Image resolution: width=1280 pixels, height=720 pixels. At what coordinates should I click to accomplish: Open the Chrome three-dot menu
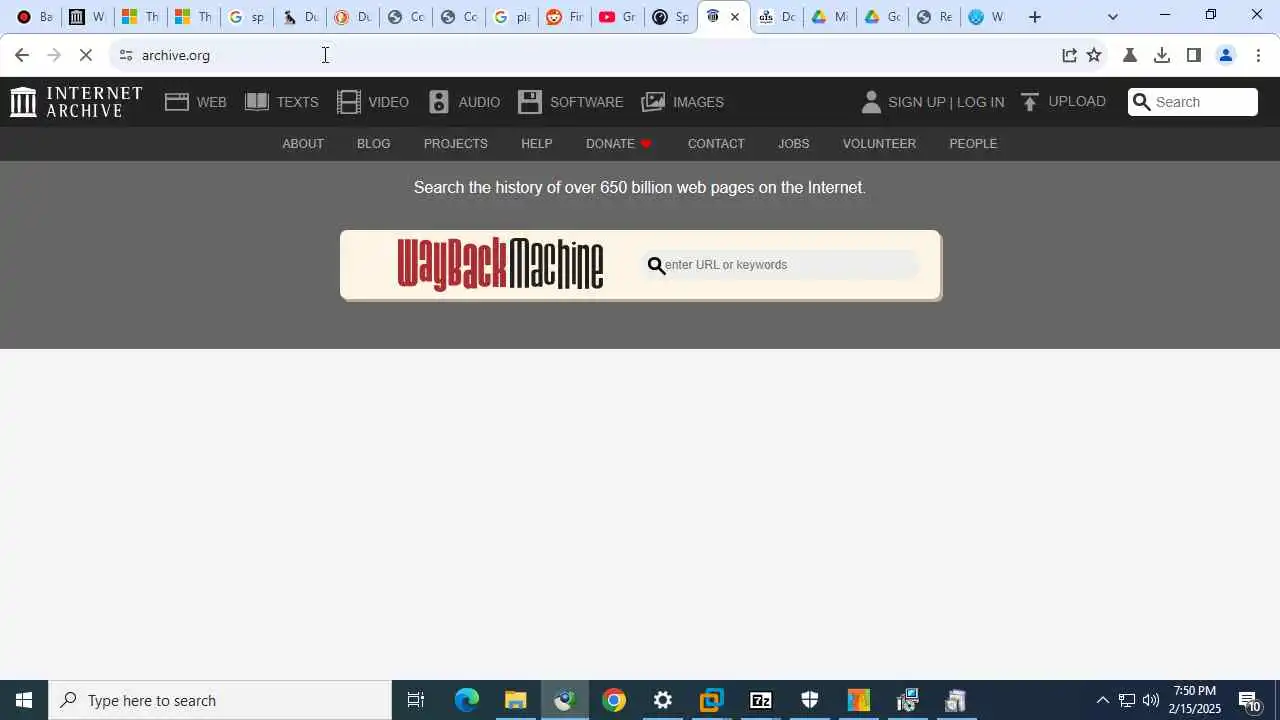(1258, 55)
